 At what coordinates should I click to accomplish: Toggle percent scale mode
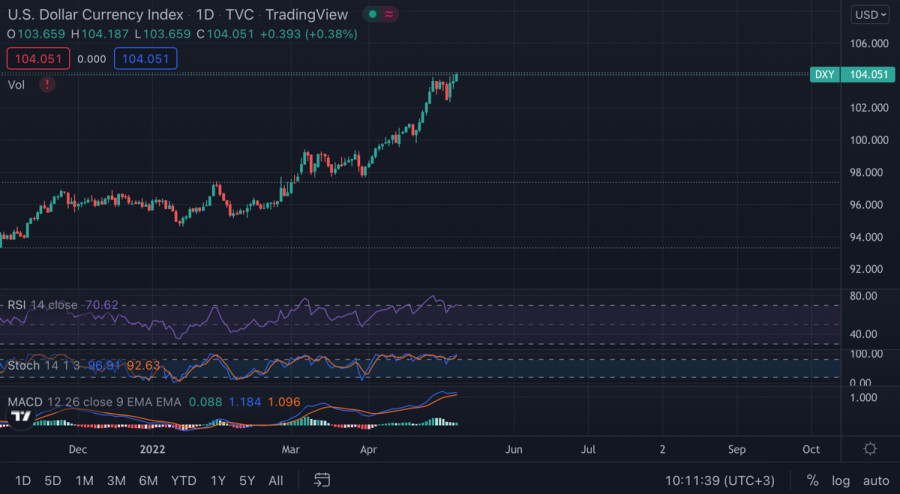click(812, 480)
